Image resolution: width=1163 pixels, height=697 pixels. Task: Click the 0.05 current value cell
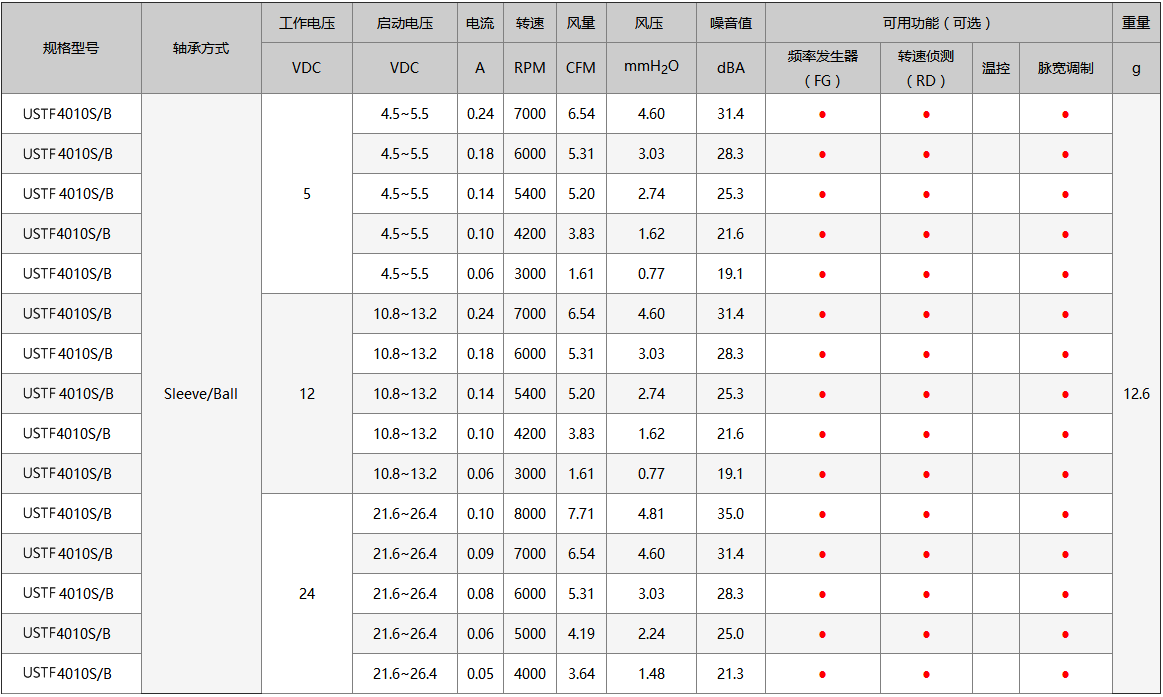point(480,674)
